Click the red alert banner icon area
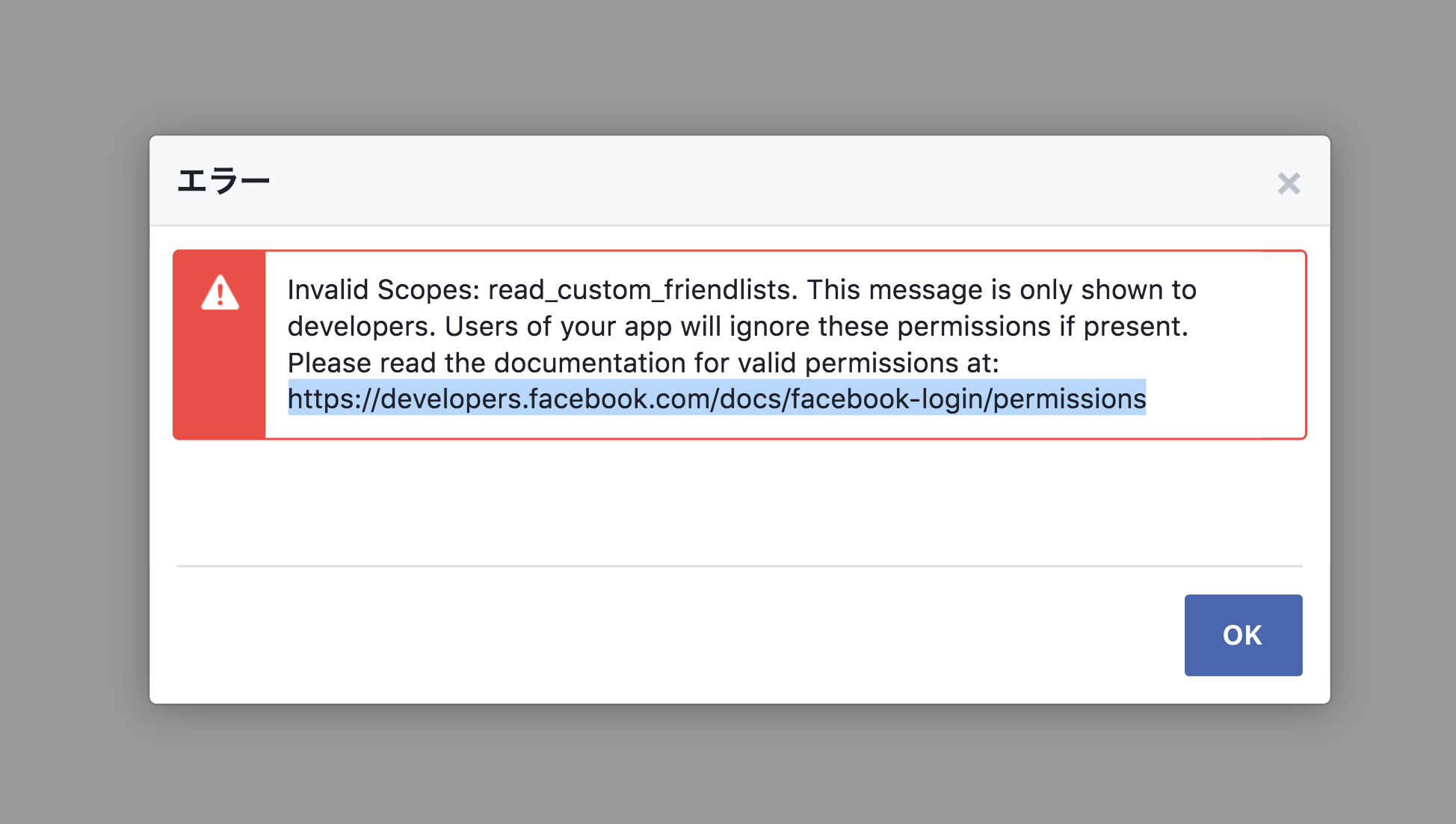 click(219, 344)
